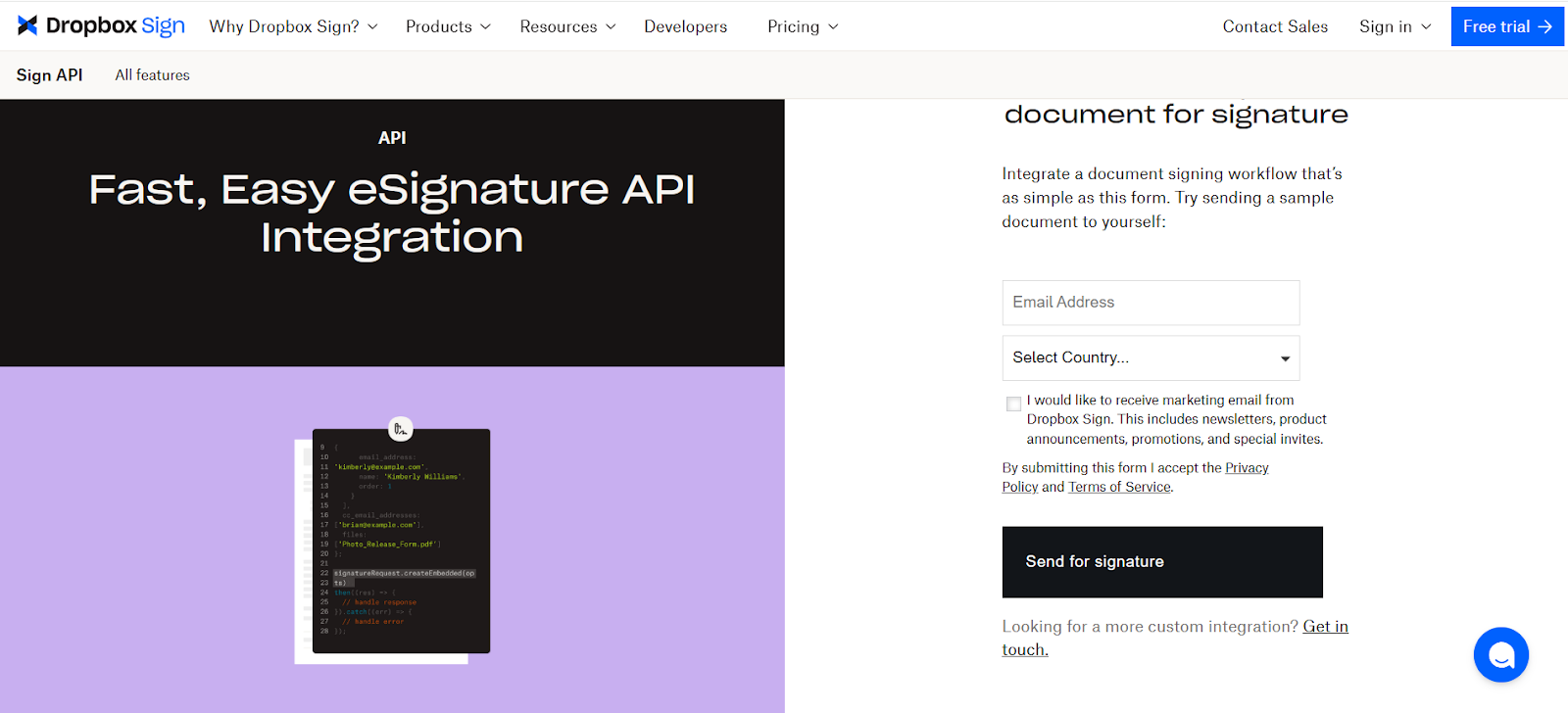The width and height of the screenshot is (1568, 713).
Task: Click Send for signature button
Action: pyautogui.click(x=1162, y=561)
